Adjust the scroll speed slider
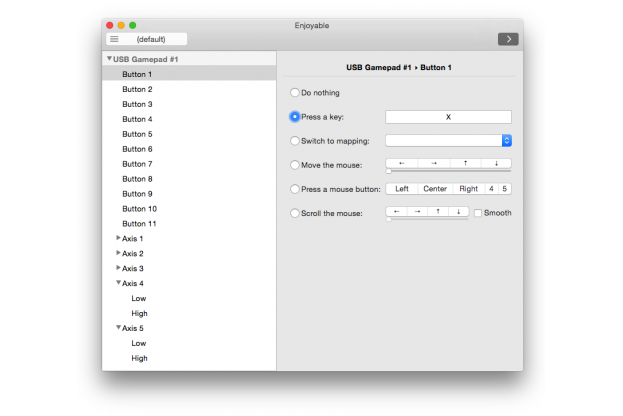Viewport: 623px width, 416px height. pyautogui.click(x=389, y=219)
